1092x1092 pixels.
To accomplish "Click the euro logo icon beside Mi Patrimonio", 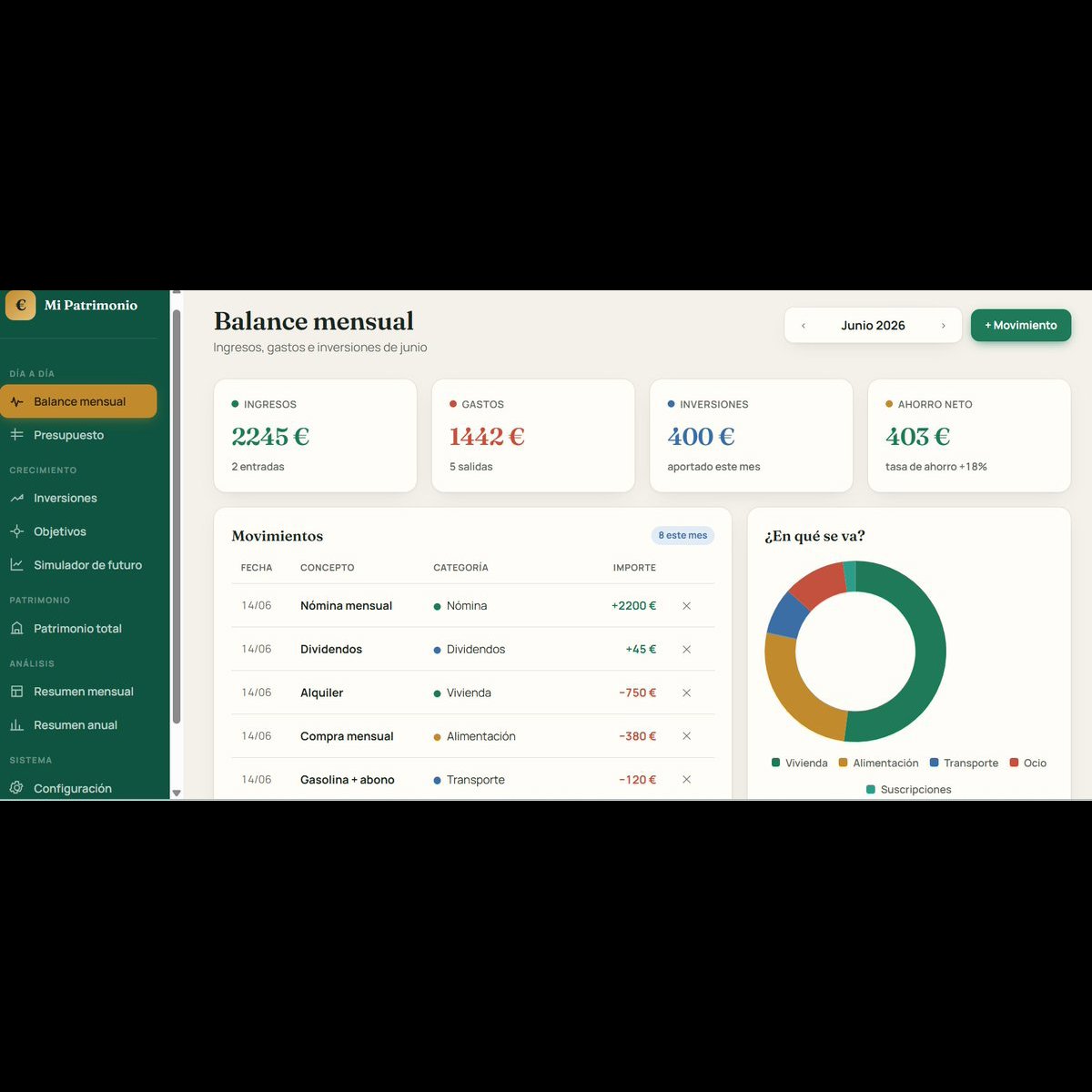I will [x=21, y=306].
